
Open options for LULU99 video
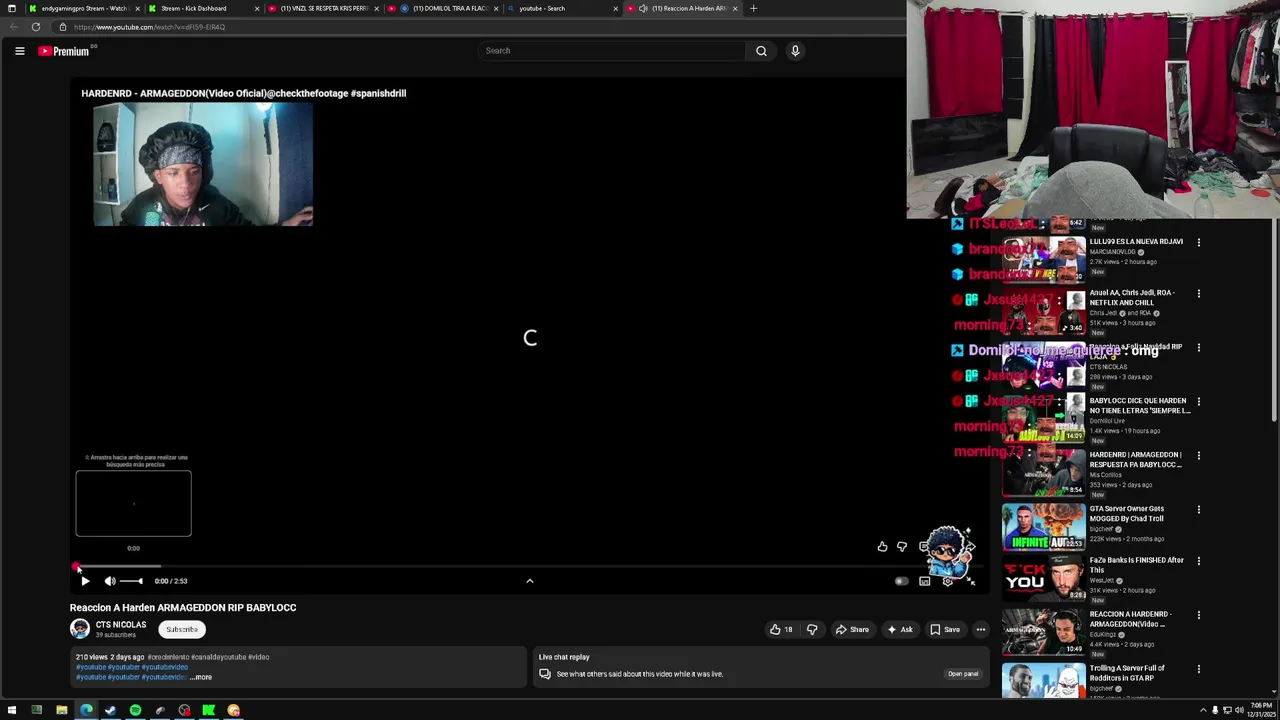coord(1199,242)
